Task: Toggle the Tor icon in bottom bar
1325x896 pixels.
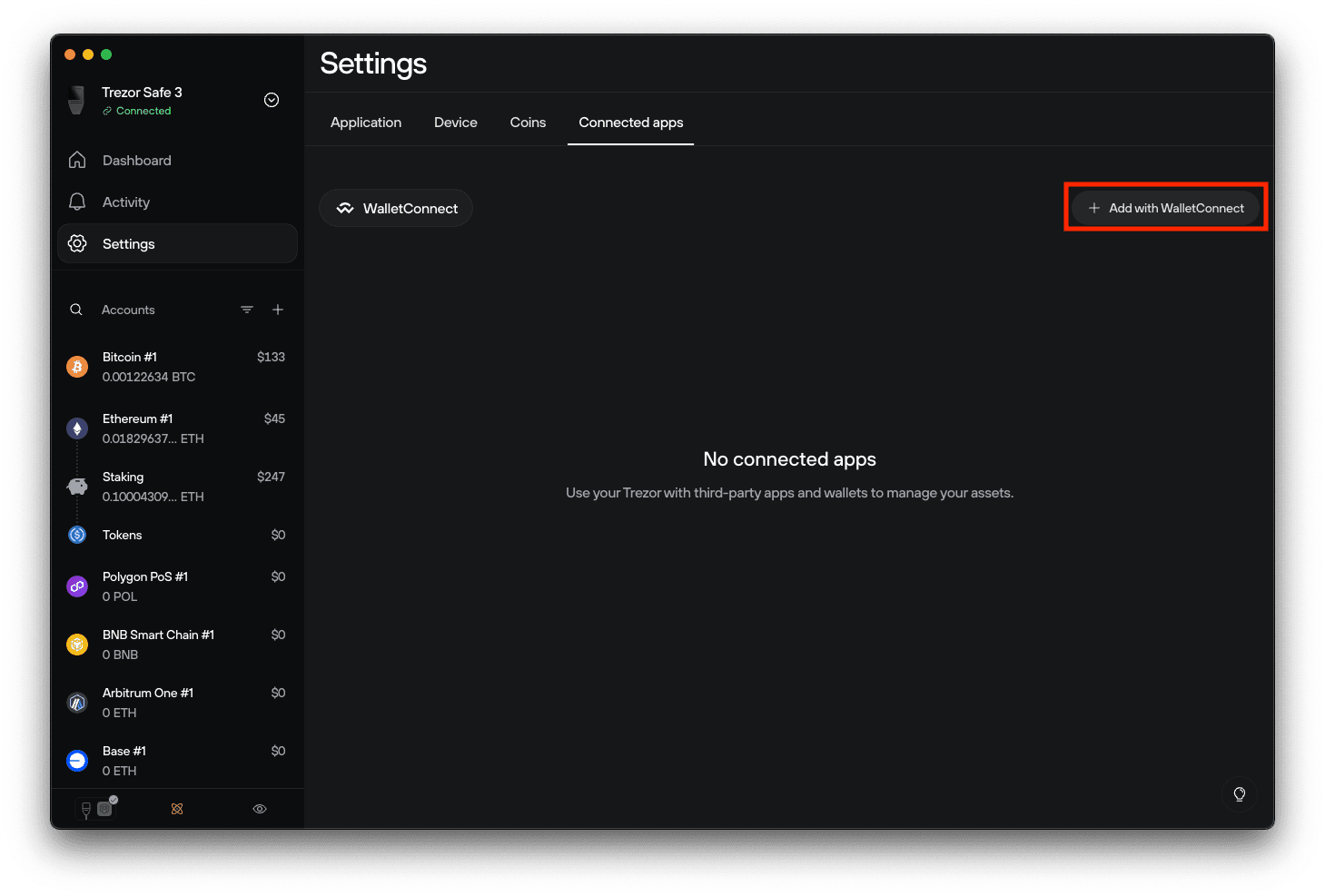Action: [177, 809]
